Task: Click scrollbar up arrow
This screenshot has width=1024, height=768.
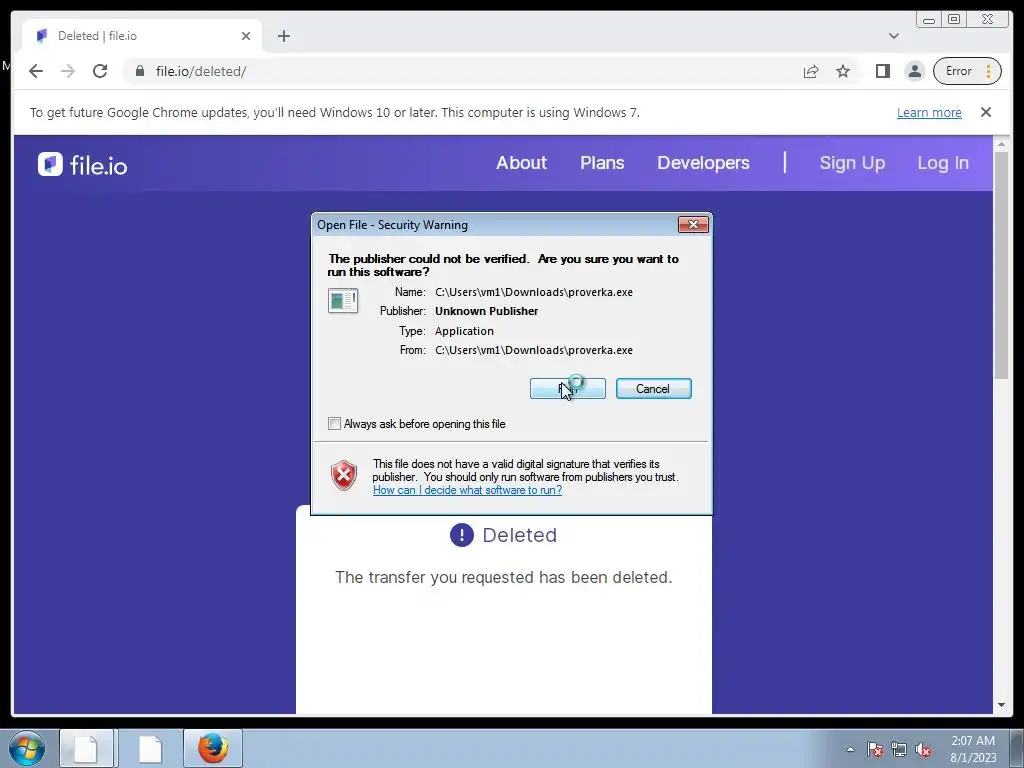Action: click(x=1001, y=143)
